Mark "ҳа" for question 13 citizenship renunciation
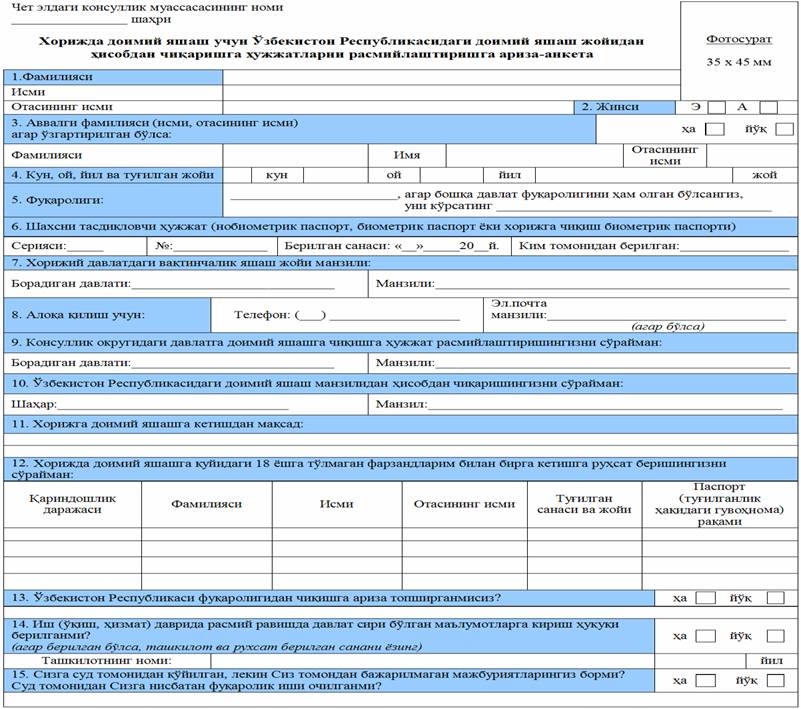The image size is (801, 709). [x=706, y=598]
